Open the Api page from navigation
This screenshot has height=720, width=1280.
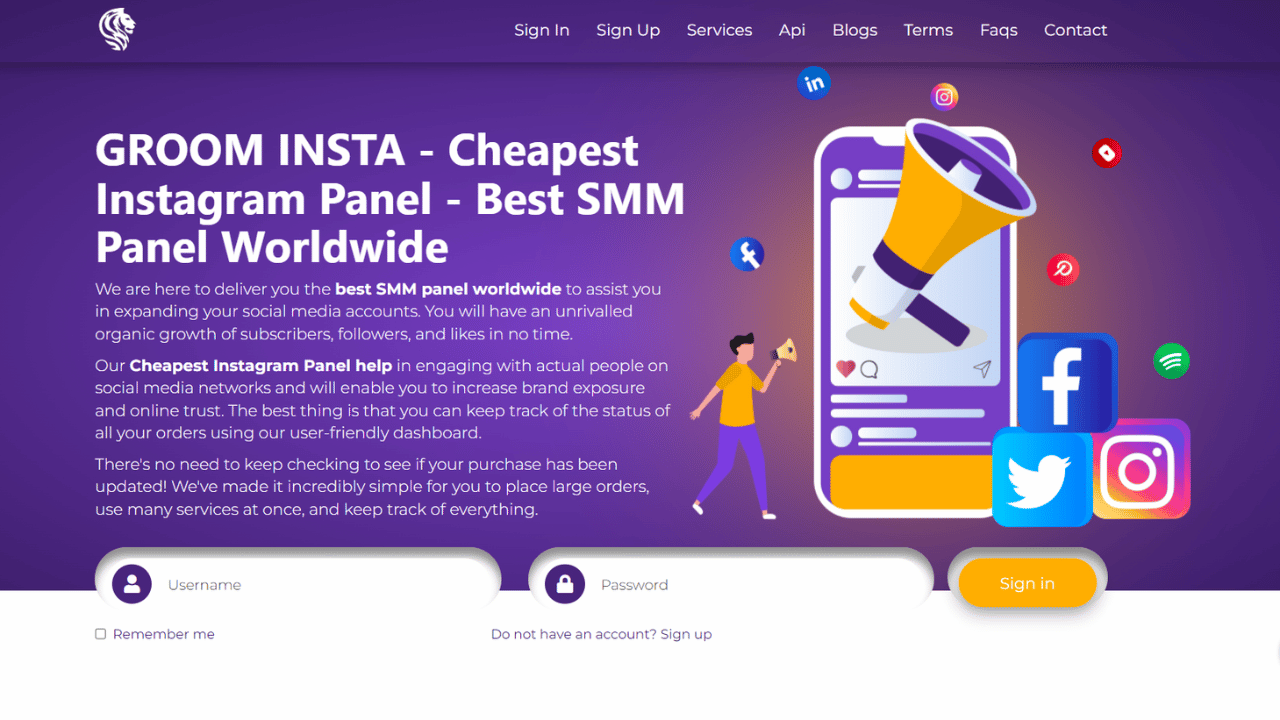click(x=792, y=30)
